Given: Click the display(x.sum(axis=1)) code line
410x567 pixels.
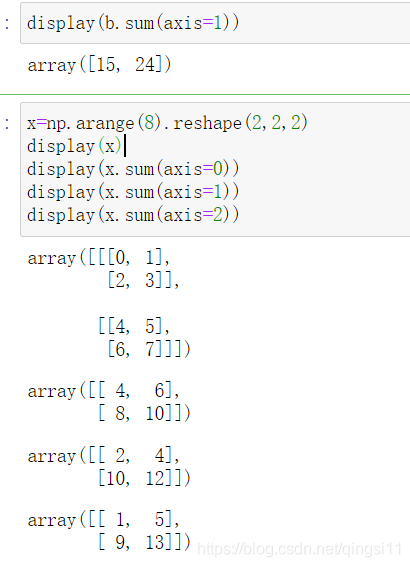Looking at the screenshot, I should pyautogui.click(x=133, y=192).
